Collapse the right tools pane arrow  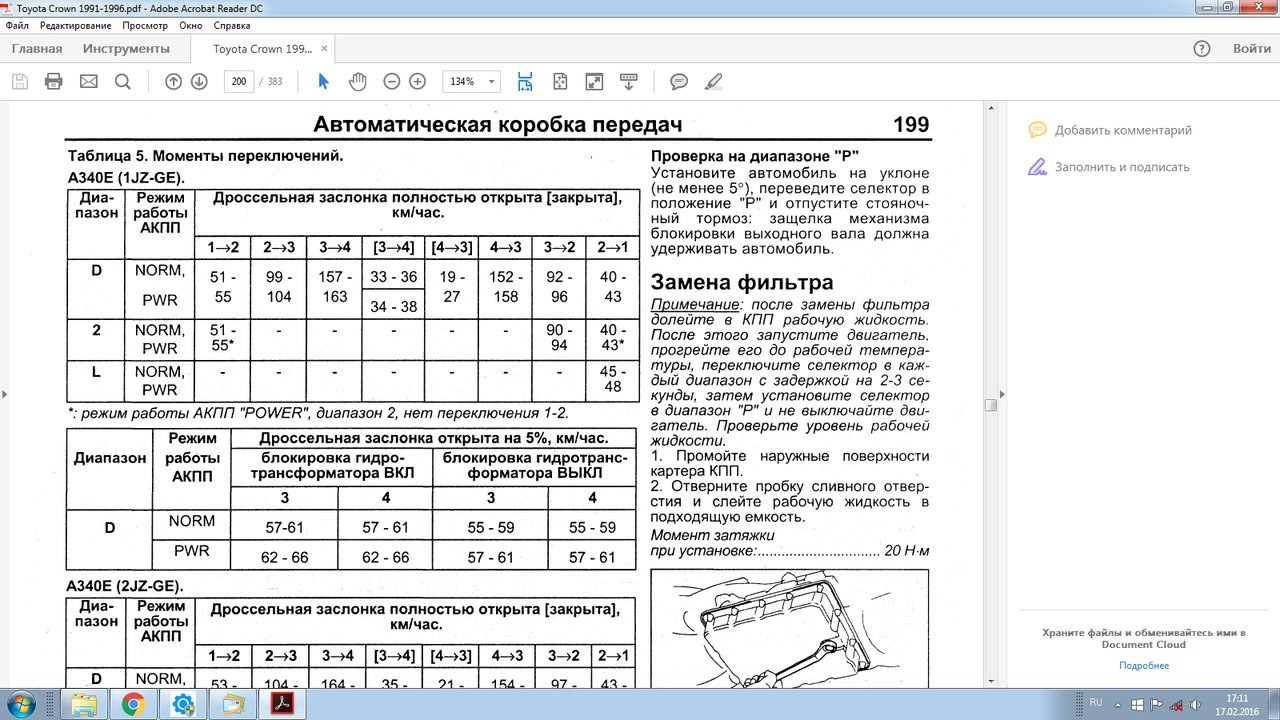[1002, 394]
